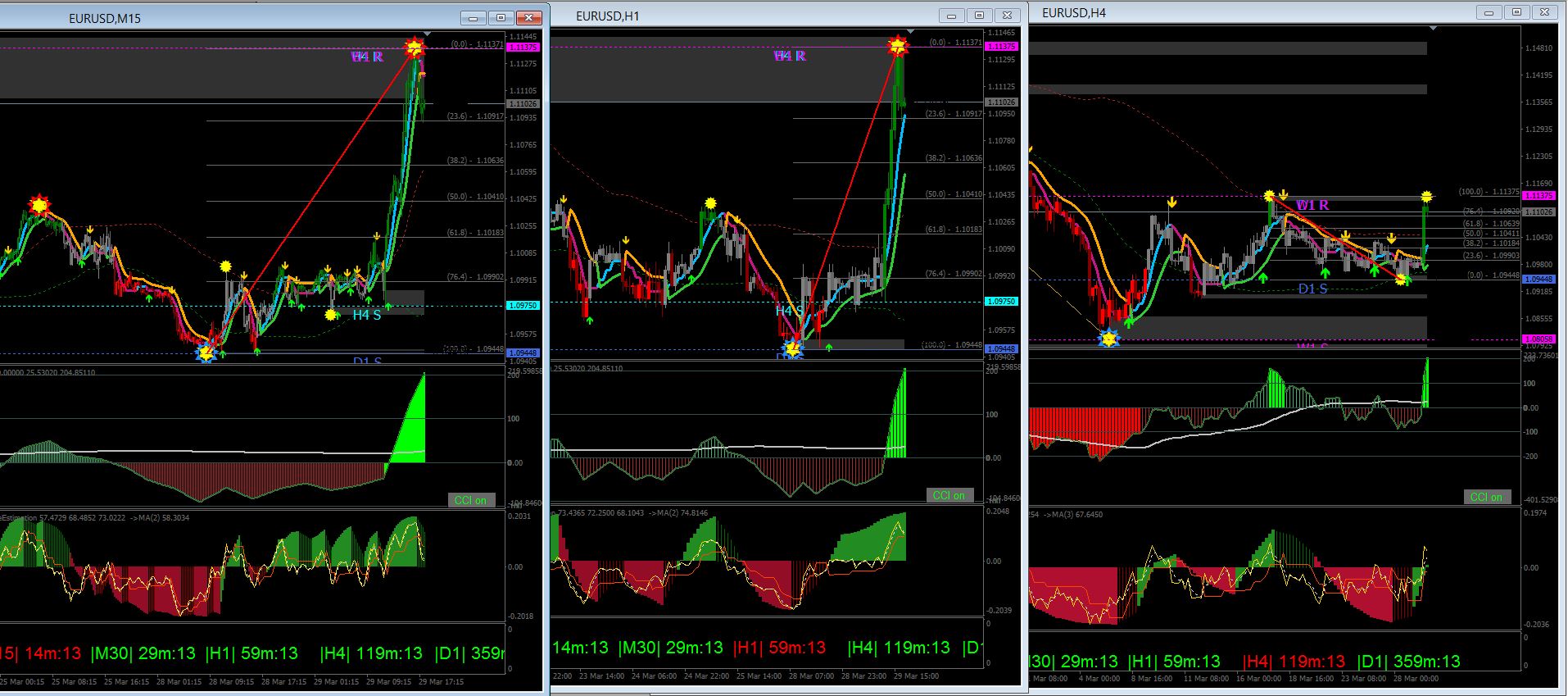
Task: Click the red starburst at the H1 chart peak
Action: click(899, 45)
